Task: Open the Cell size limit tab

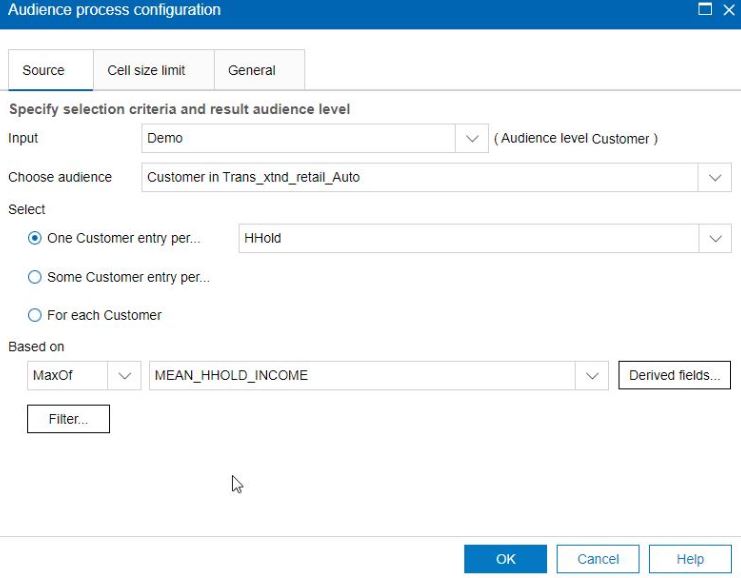Action: click(x=146, y=70)
